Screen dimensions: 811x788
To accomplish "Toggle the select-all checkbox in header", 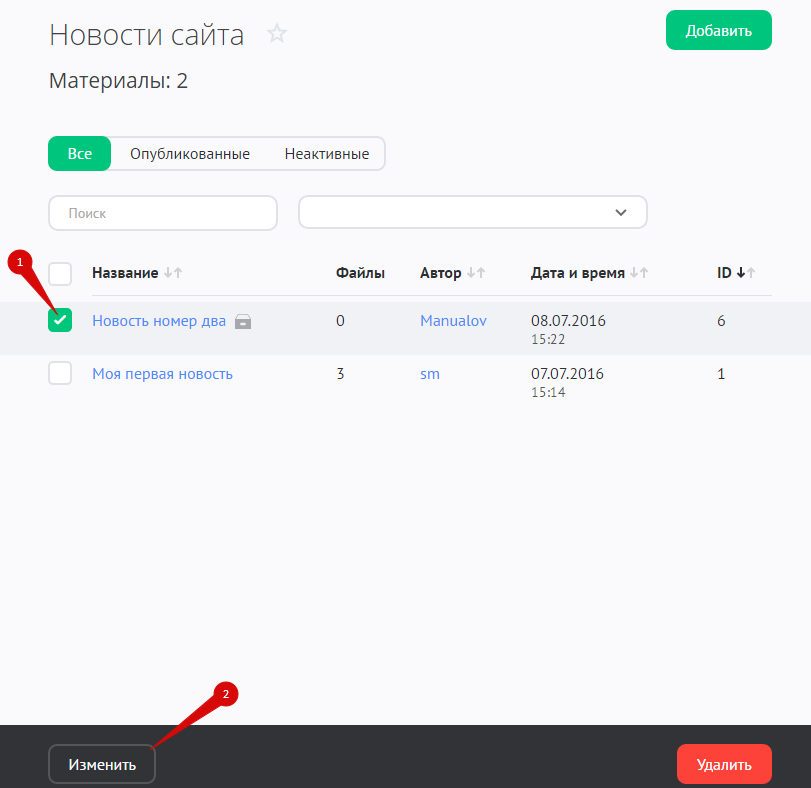I will pyautogui.click(x=60, y=274).
